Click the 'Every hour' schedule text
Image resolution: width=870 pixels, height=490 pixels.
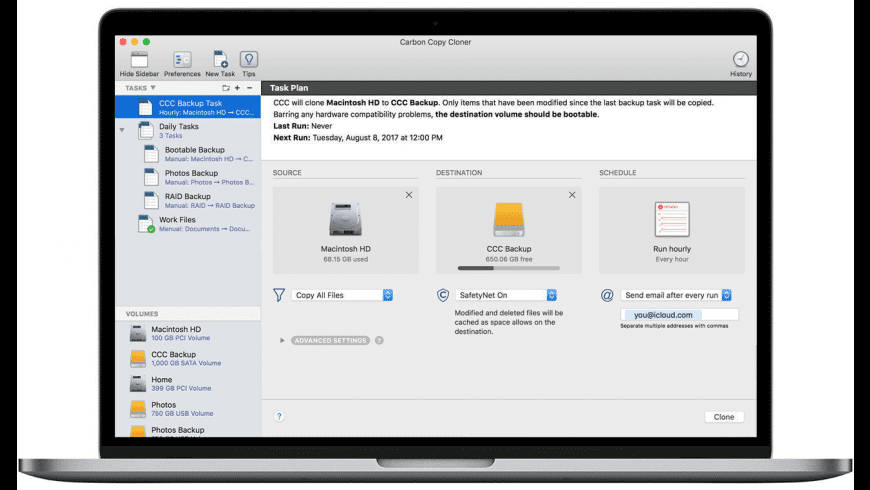coord(672,259)
